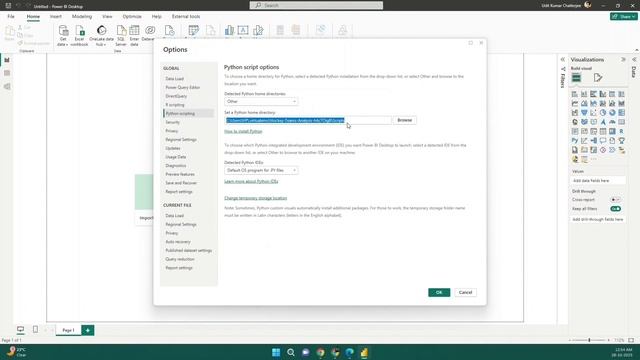Open Detected Python IDEs dropdown
Viewport: 640px width, 360px height.
tap(261, 170)
